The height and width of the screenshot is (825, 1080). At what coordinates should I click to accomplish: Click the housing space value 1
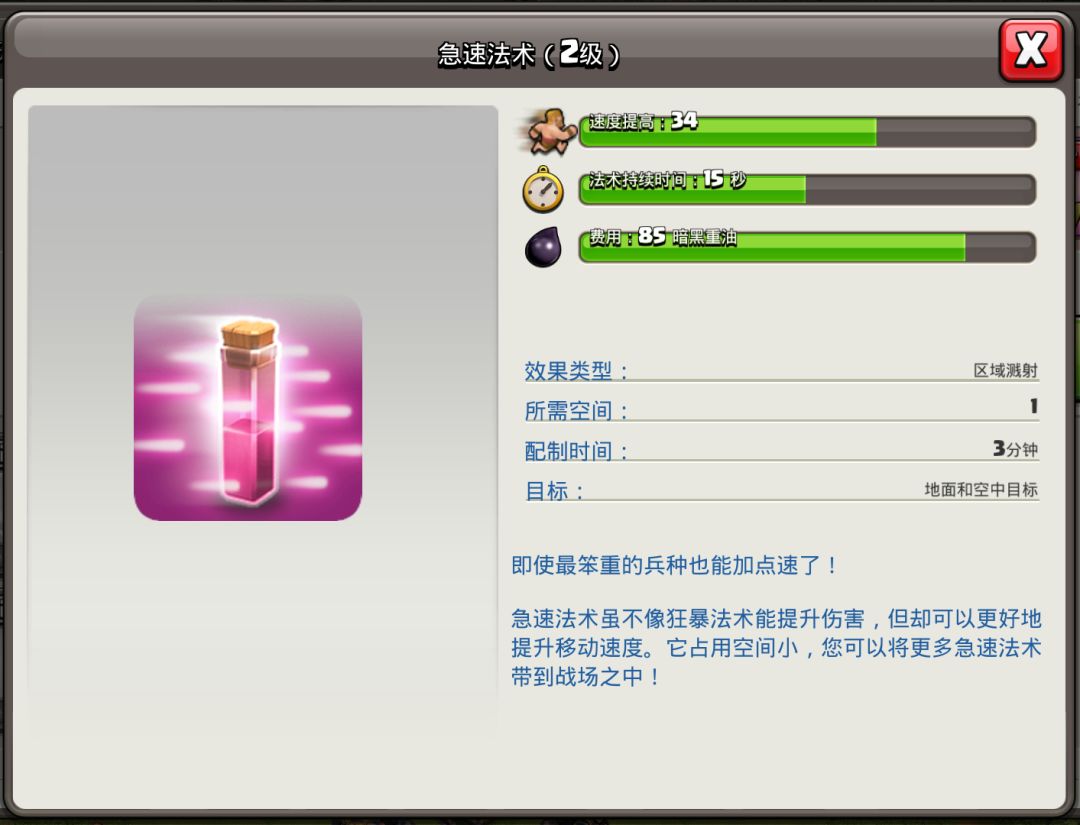(x=1033, y=406)
